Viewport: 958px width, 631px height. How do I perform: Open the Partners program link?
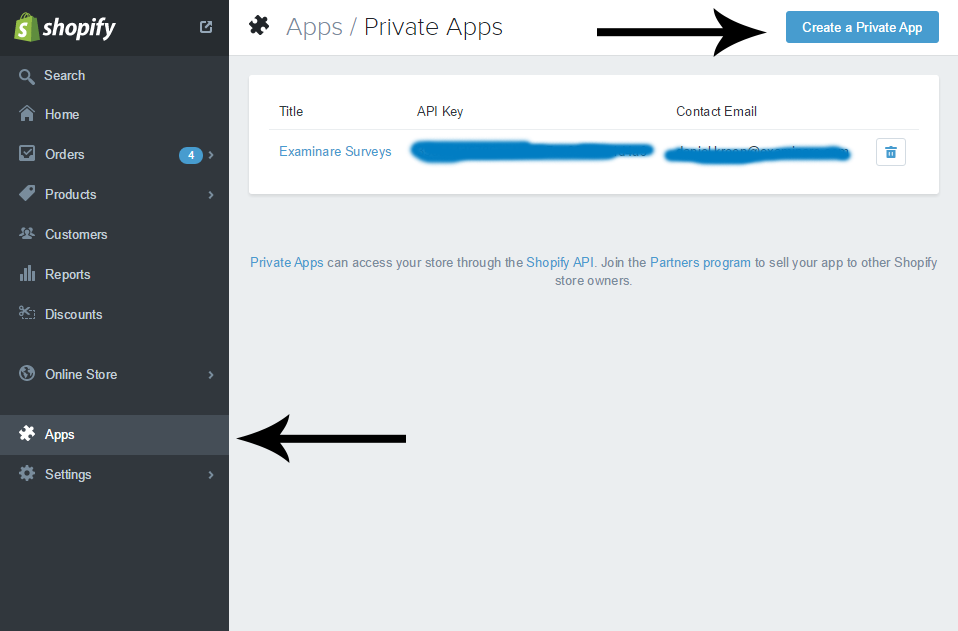(x=700, y=263)
